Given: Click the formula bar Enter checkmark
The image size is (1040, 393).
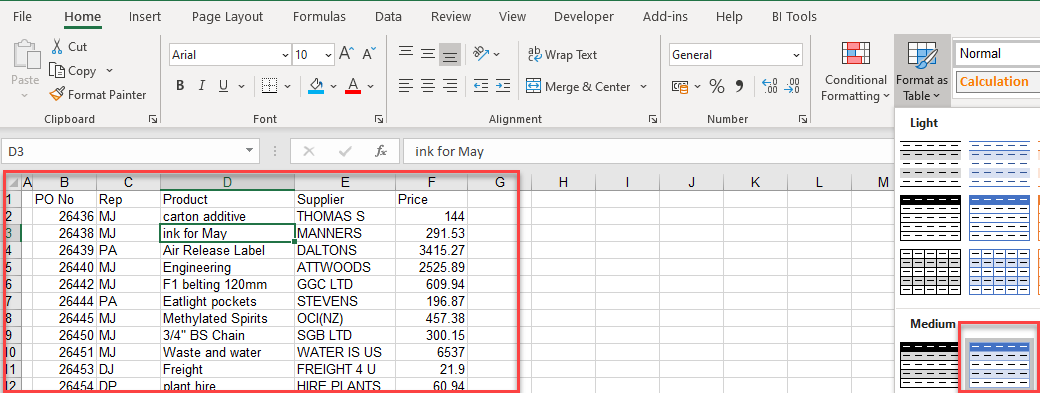Looking at the screenshot, I should 345,151.
